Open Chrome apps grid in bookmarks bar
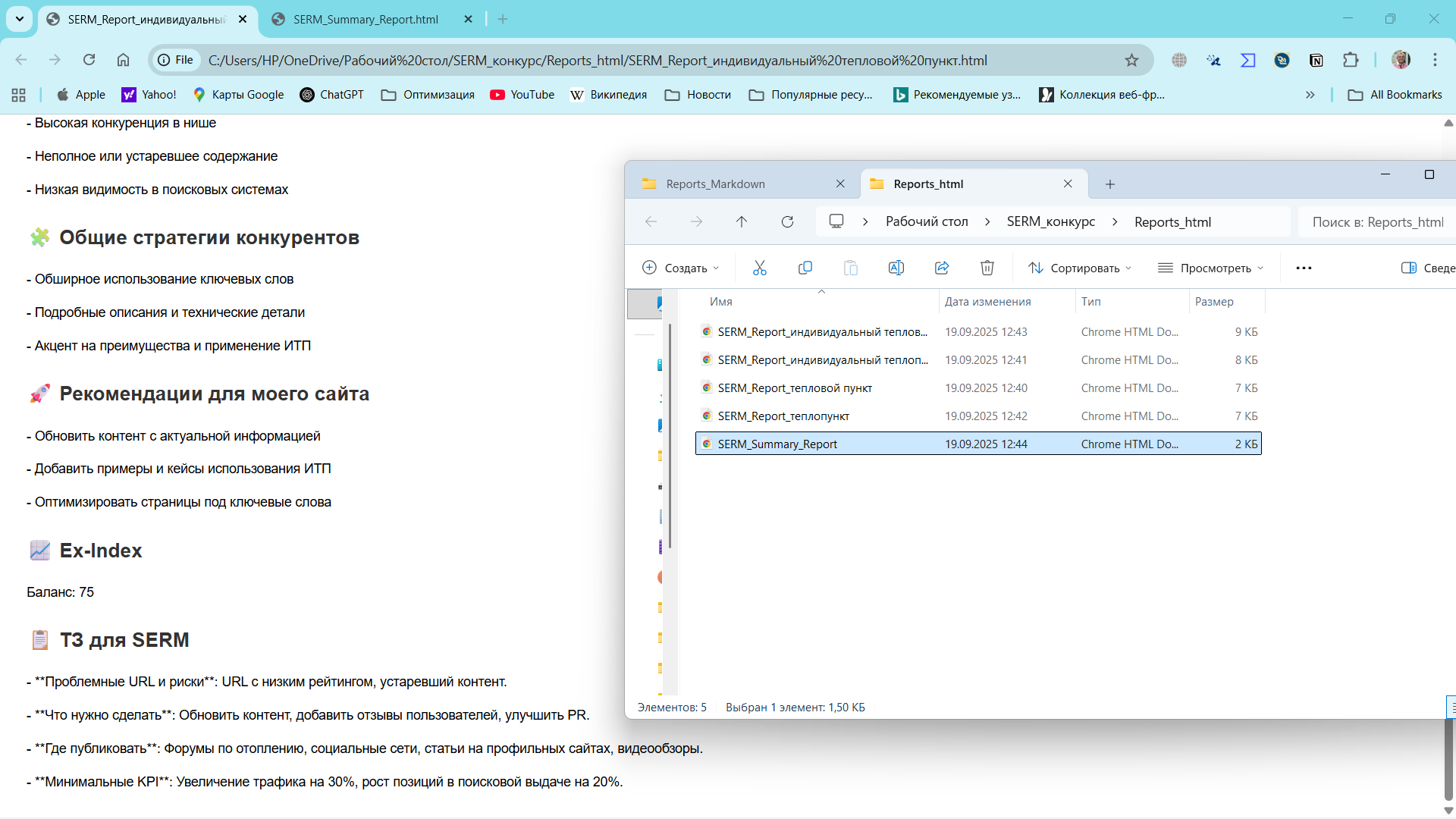This screenshot has width=1456, height=819. [x=19, y=95]
